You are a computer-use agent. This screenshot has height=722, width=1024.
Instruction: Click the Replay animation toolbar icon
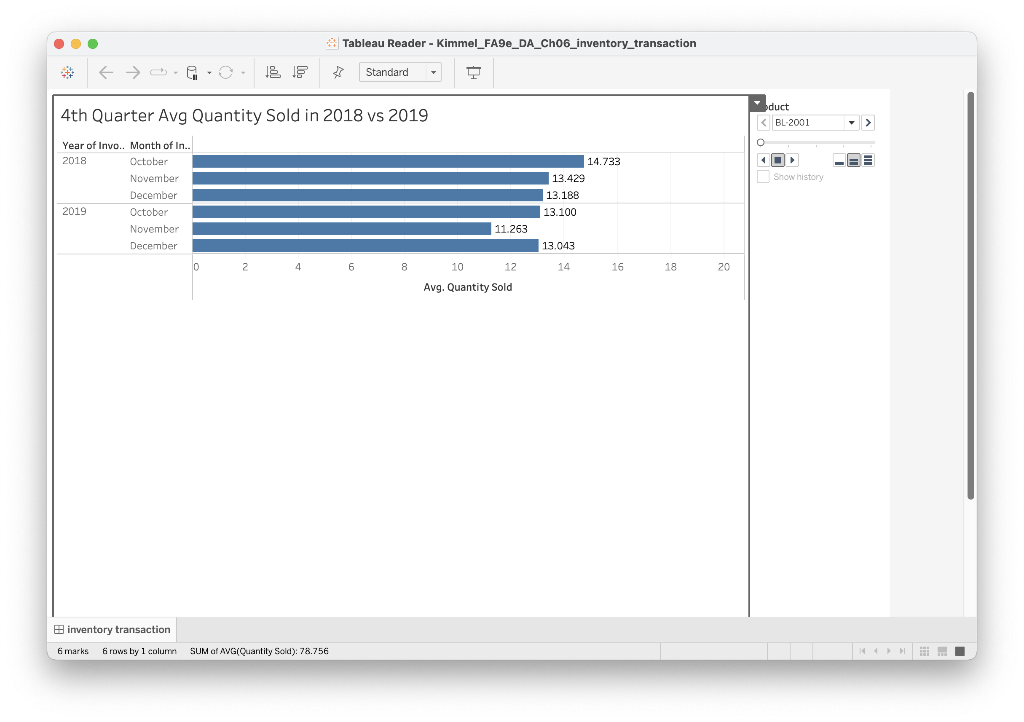coord(159,72)
